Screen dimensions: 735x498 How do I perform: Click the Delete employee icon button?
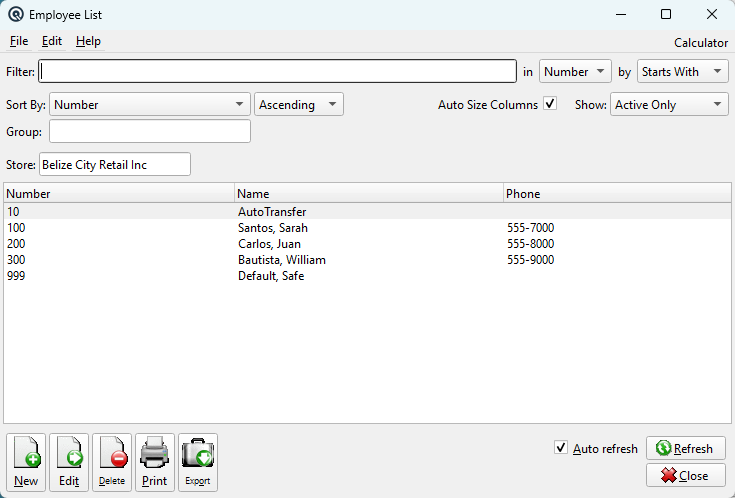tap(112, 462)
